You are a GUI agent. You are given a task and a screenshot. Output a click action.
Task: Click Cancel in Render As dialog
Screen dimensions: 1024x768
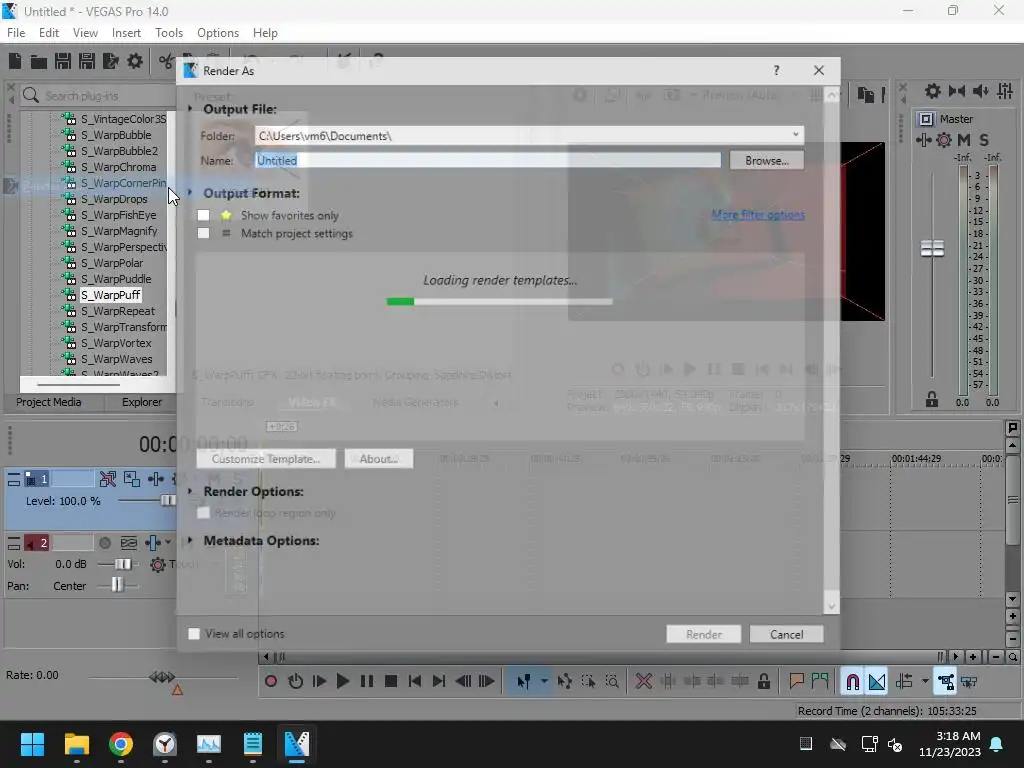pos(786,634)
